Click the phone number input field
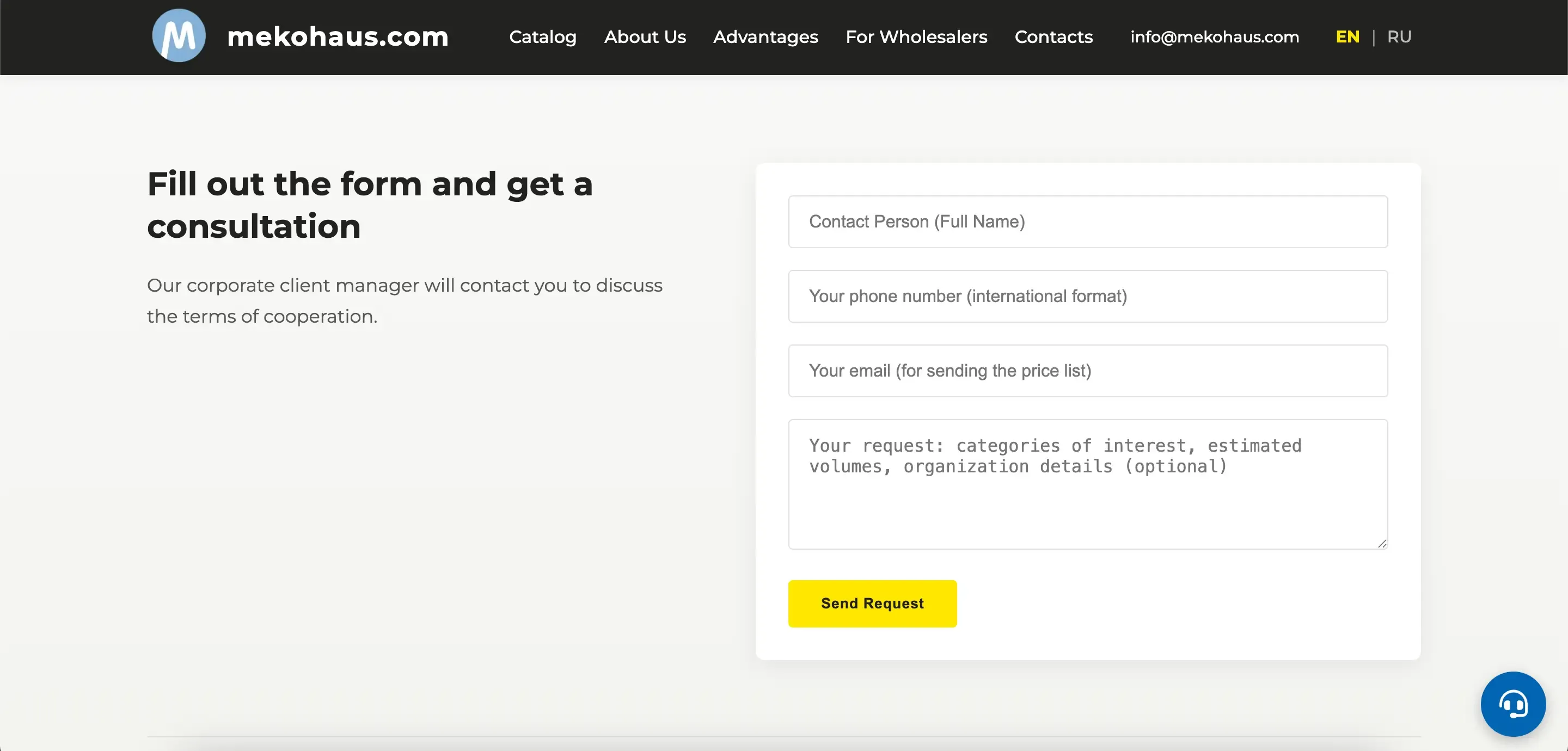 (x=1087, y=297)
